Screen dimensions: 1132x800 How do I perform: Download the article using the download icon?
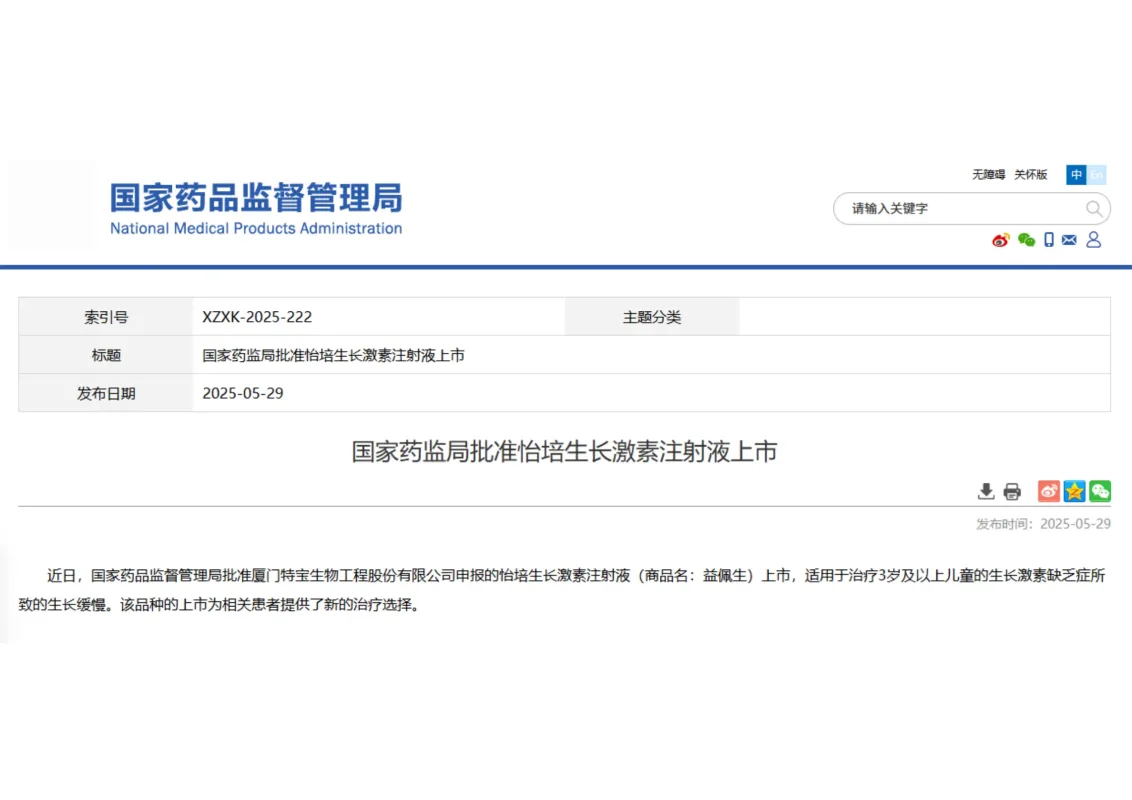pos(985,491)
